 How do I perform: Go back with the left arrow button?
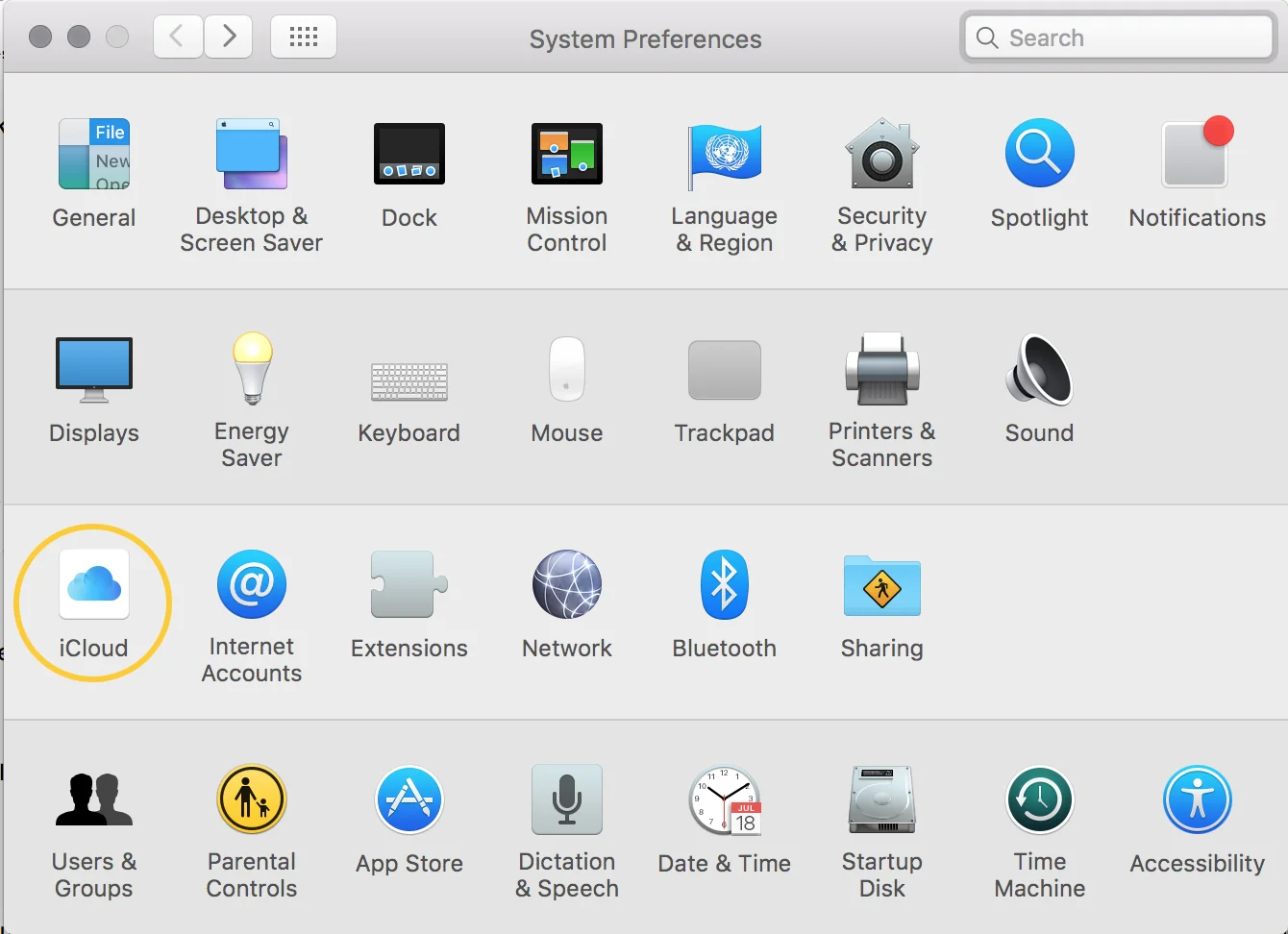coord(178,37)
